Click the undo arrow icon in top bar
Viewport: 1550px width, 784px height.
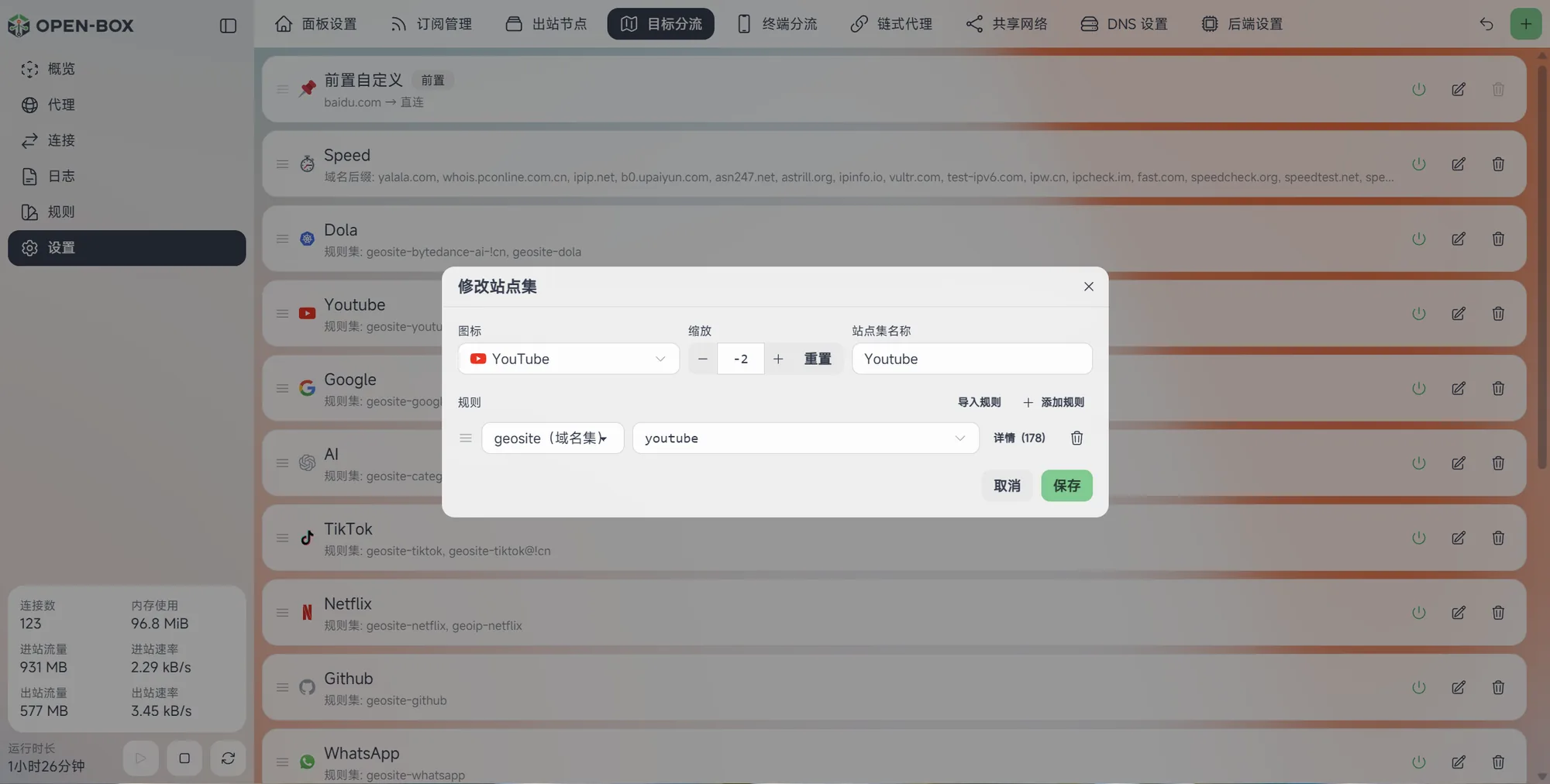click(x=1486, y=24)
